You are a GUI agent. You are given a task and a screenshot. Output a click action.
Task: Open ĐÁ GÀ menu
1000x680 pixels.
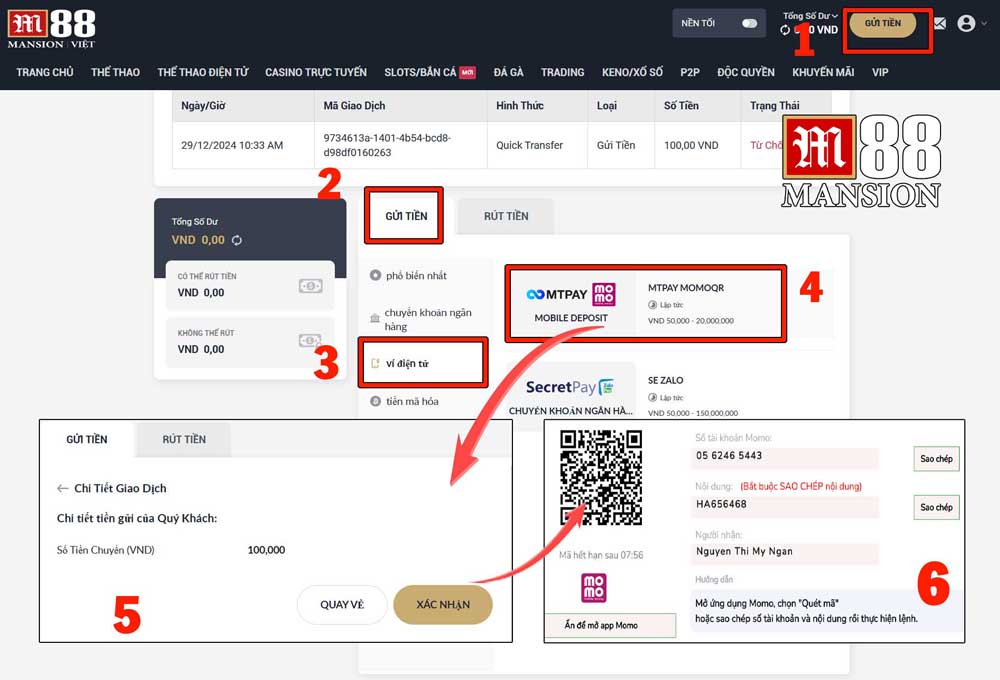tap(508, 72)
